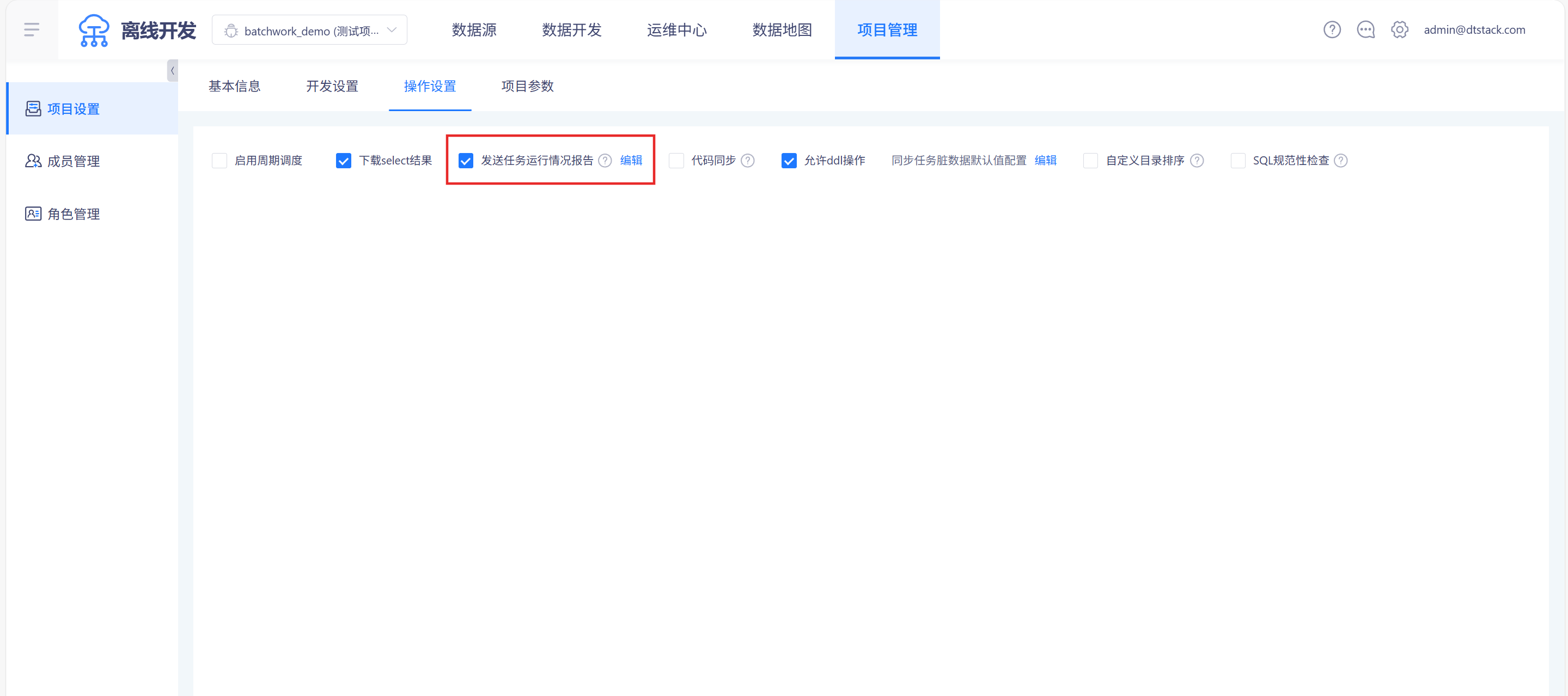Click help icon beside 发送任务运行情况报告
1568x696 pixels.
[605, 161]
